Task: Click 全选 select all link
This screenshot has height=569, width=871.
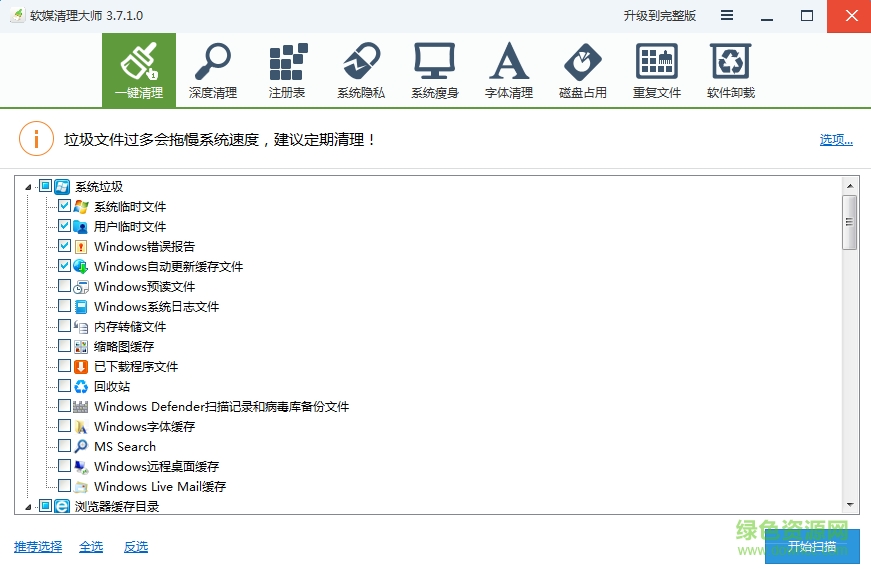Action: tap(91, 547)
